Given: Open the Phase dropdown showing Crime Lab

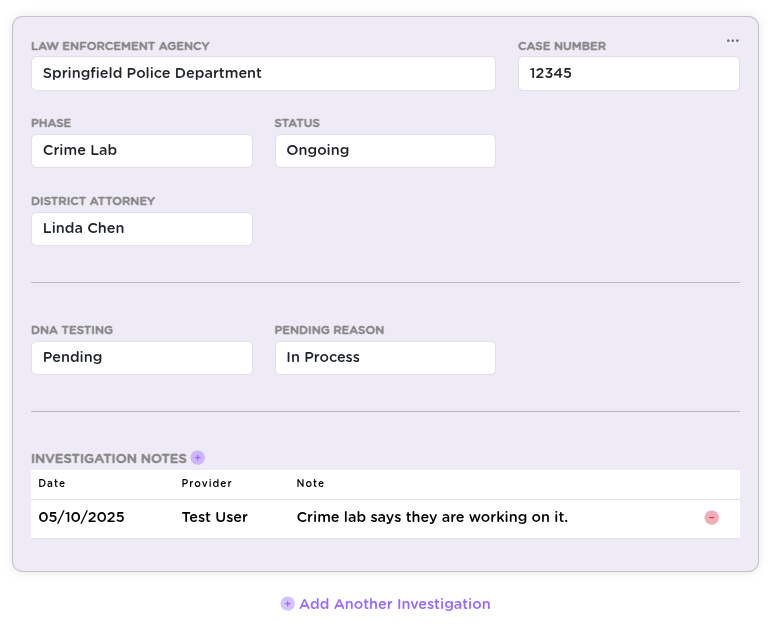Looking at the screenshot, I should pos(142,151).
